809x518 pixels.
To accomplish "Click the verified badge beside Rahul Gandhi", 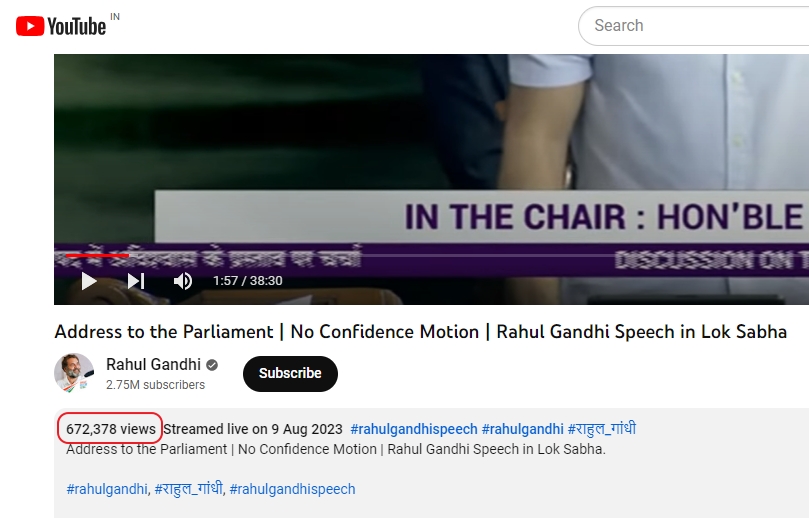I will [212, 365].
